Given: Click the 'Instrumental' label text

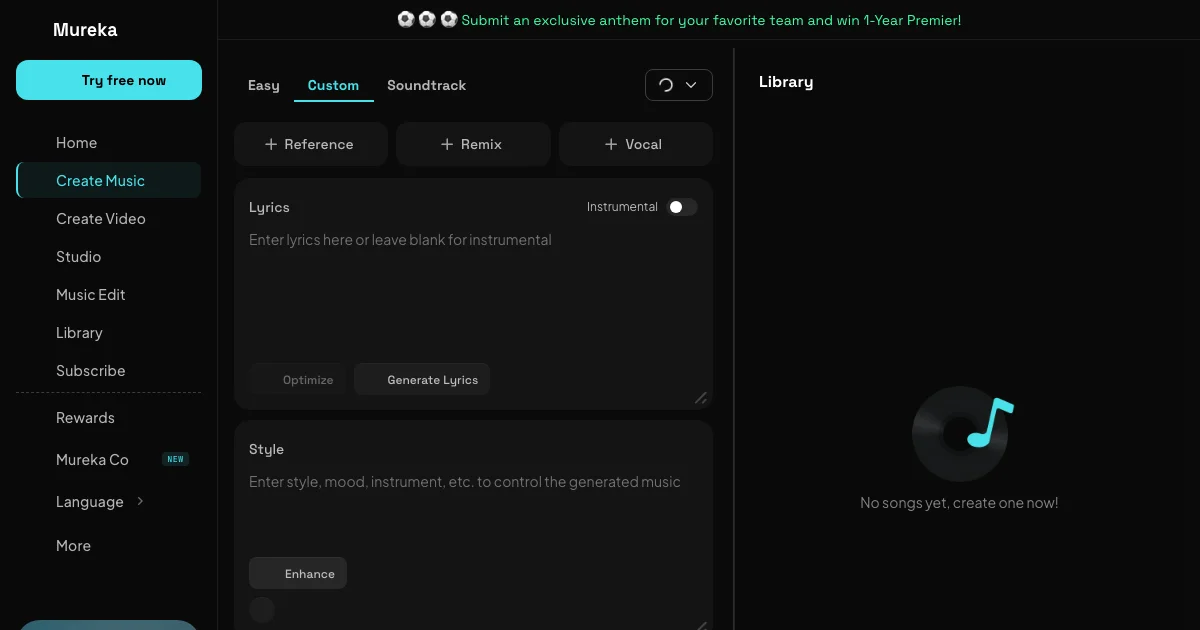Looking at the screenshot, I should (622, 207).
